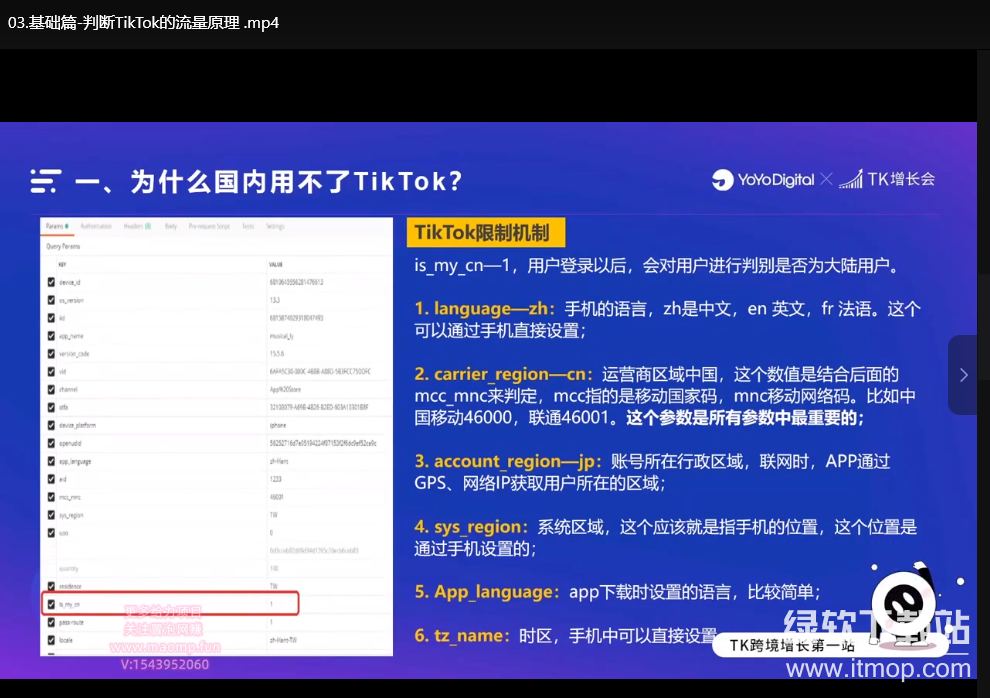Toggle the version_code checkbox
This screenshot has height=698, width=990.
point(51,353)
